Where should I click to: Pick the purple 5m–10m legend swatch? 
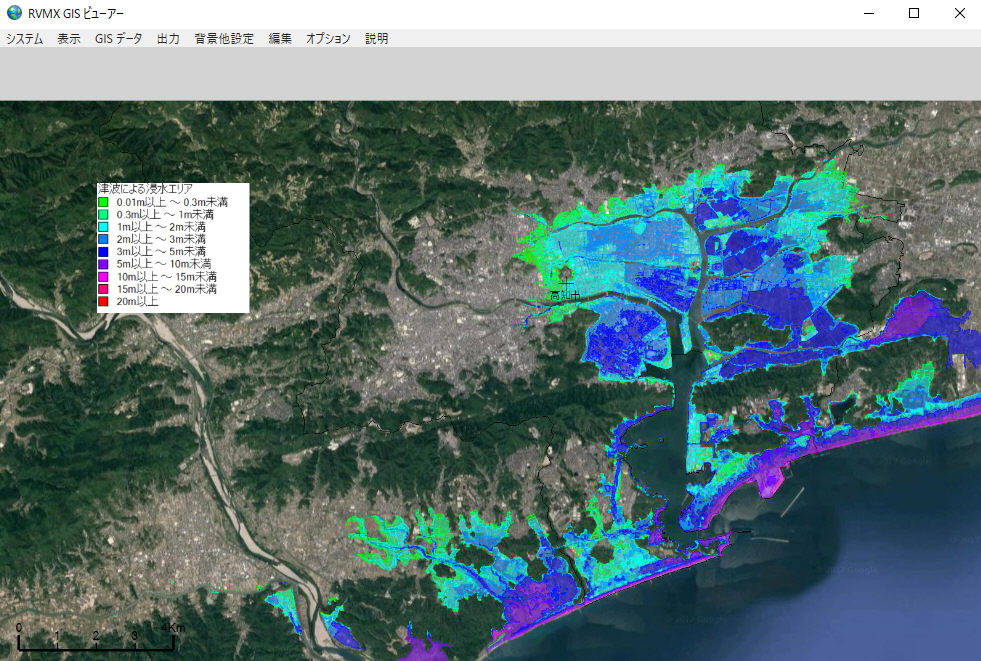click(x=103, y=264)
